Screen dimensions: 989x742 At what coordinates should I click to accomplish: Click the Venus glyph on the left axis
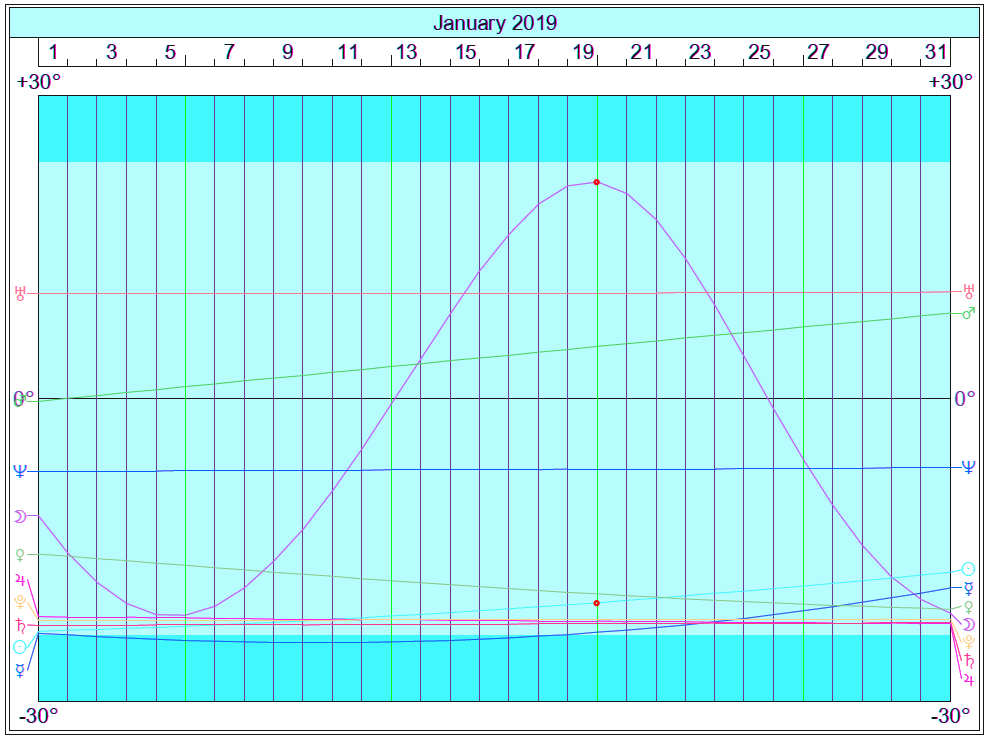coord(20,555)
